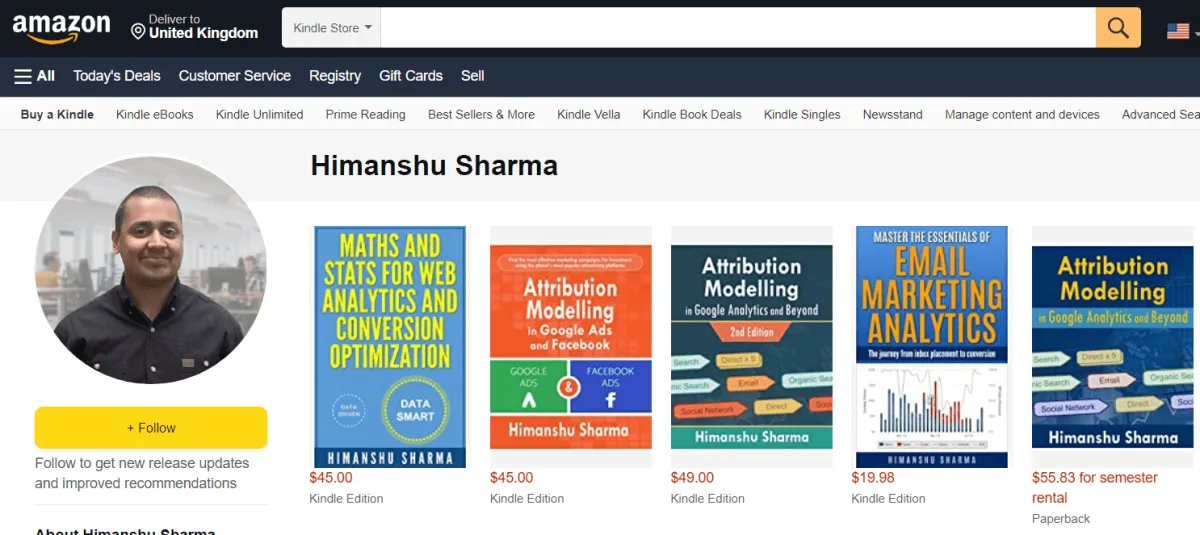Click the Kindle Book Deals link
This screenshot has width=1200, height=535.
[x=692, y=114]
